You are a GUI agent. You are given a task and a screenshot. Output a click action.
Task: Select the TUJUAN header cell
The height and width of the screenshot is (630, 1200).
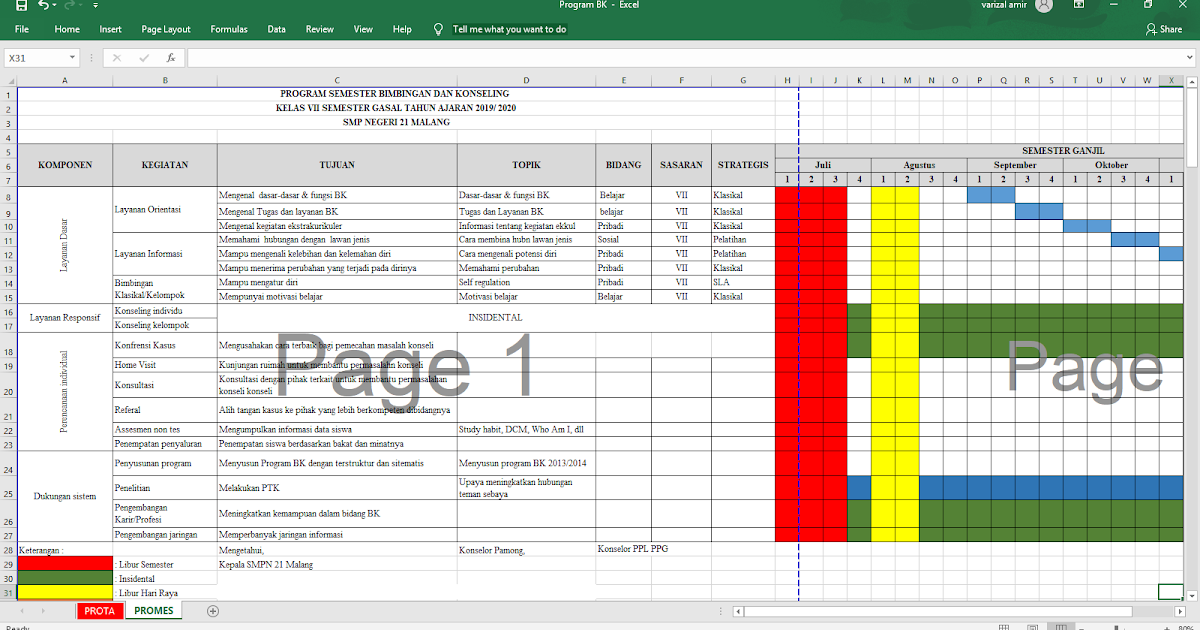click(x=337, y=165)
